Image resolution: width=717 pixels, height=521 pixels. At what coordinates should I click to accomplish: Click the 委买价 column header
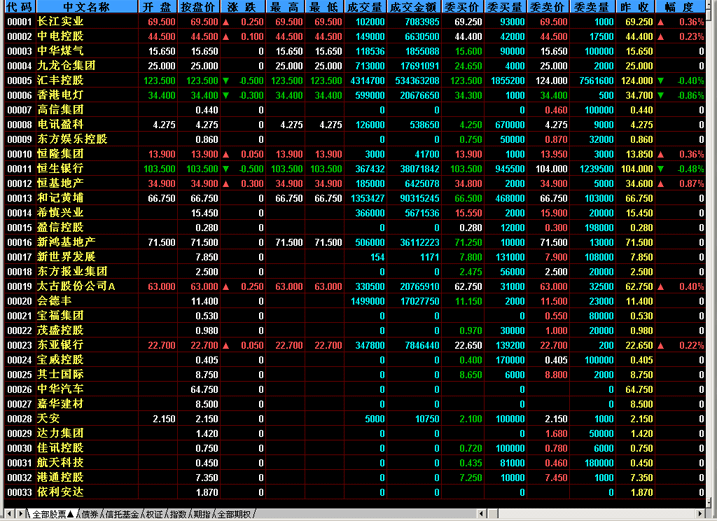pos(463,7)
